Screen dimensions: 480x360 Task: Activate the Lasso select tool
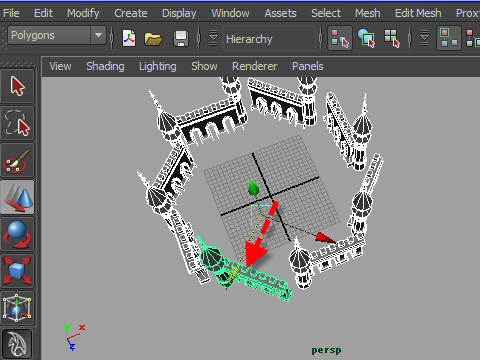pos(17,123)
